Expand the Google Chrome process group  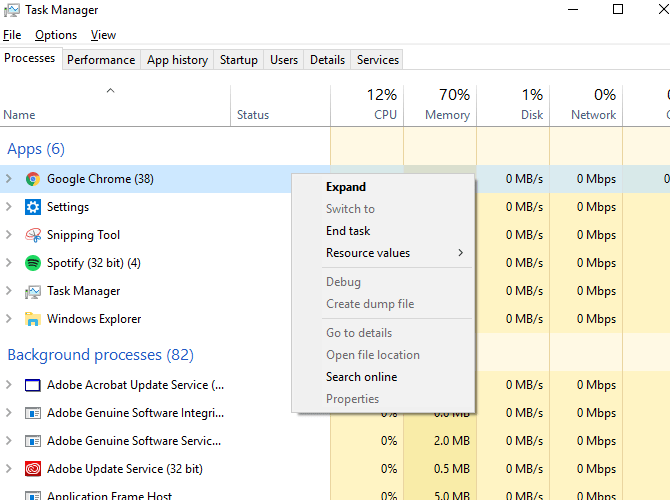(9, 179)
